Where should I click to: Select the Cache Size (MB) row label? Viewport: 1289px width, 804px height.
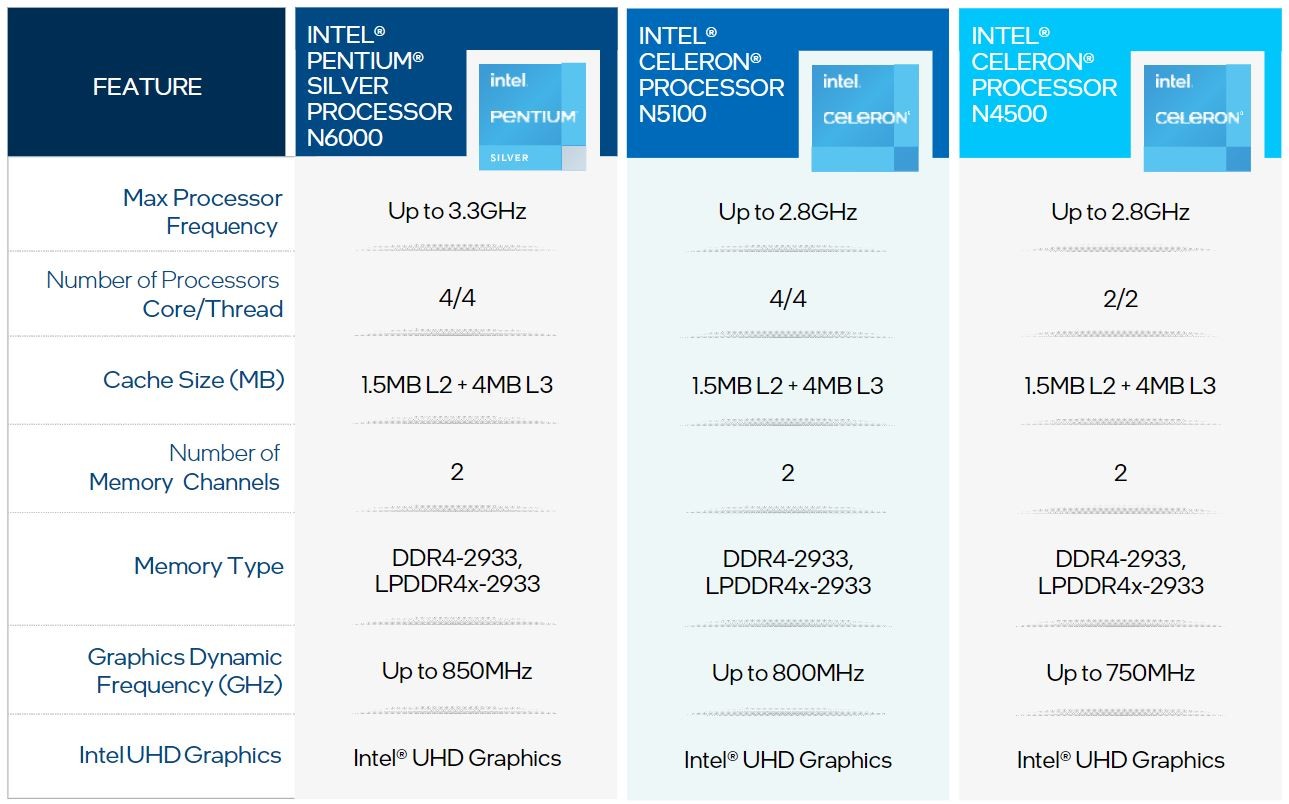194,380
